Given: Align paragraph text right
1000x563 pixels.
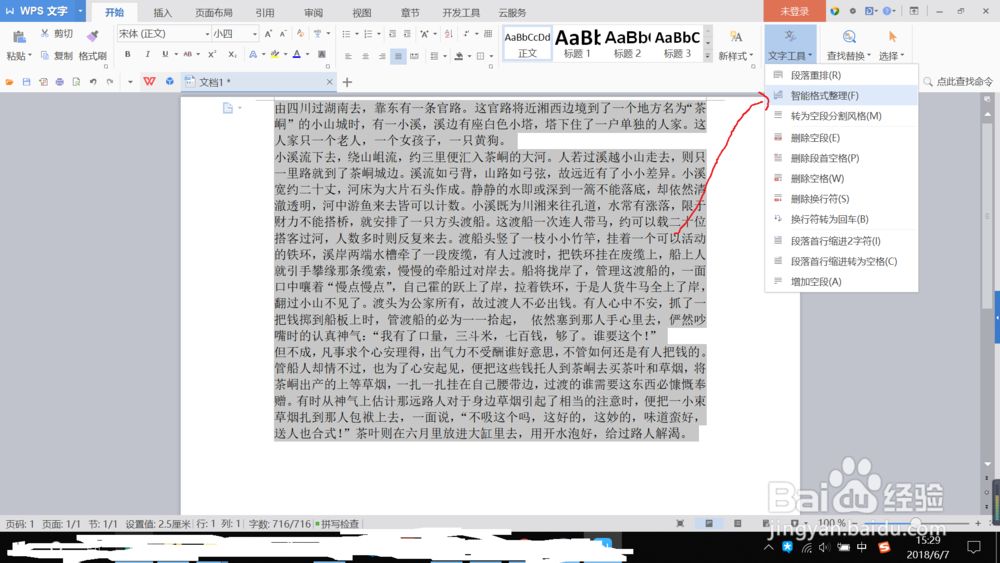Looking at the screenshot, I should click(x=381, y=56).
